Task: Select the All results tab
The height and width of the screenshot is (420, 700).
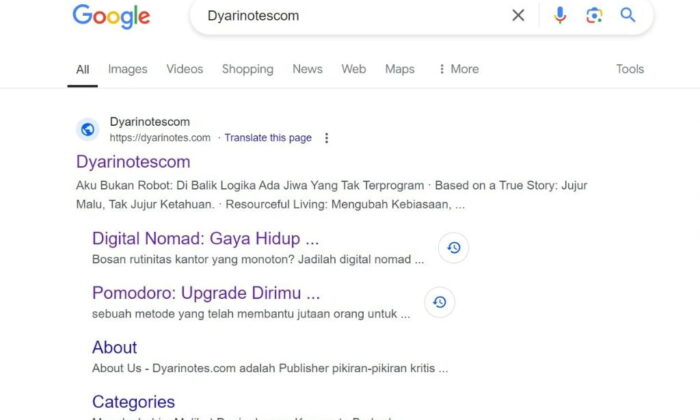Action: [83, 70]
